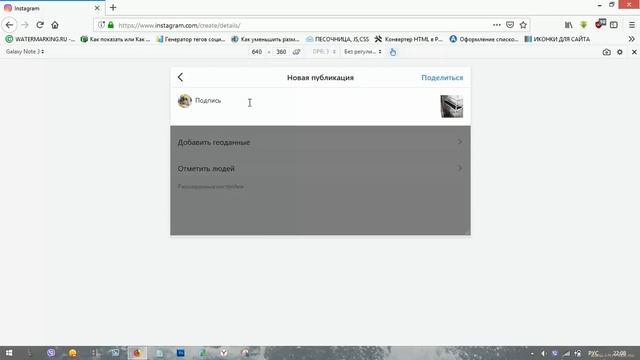Open 'Конвертер HTML в Р' bookmark
This screenshot has width=640, height=360.
point(409,39)
